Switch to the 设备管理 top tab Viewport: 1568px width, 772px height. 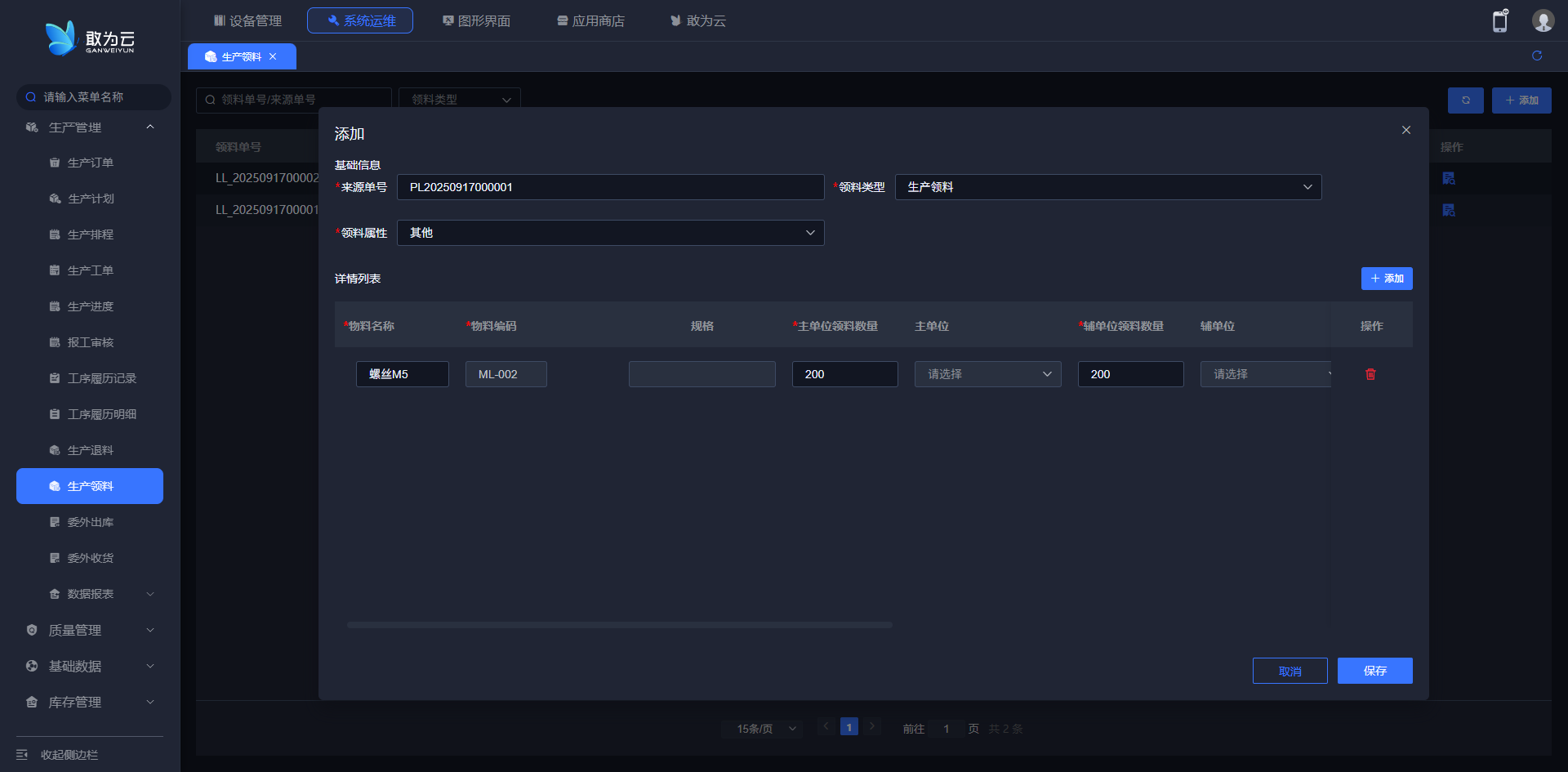point(247,20)
